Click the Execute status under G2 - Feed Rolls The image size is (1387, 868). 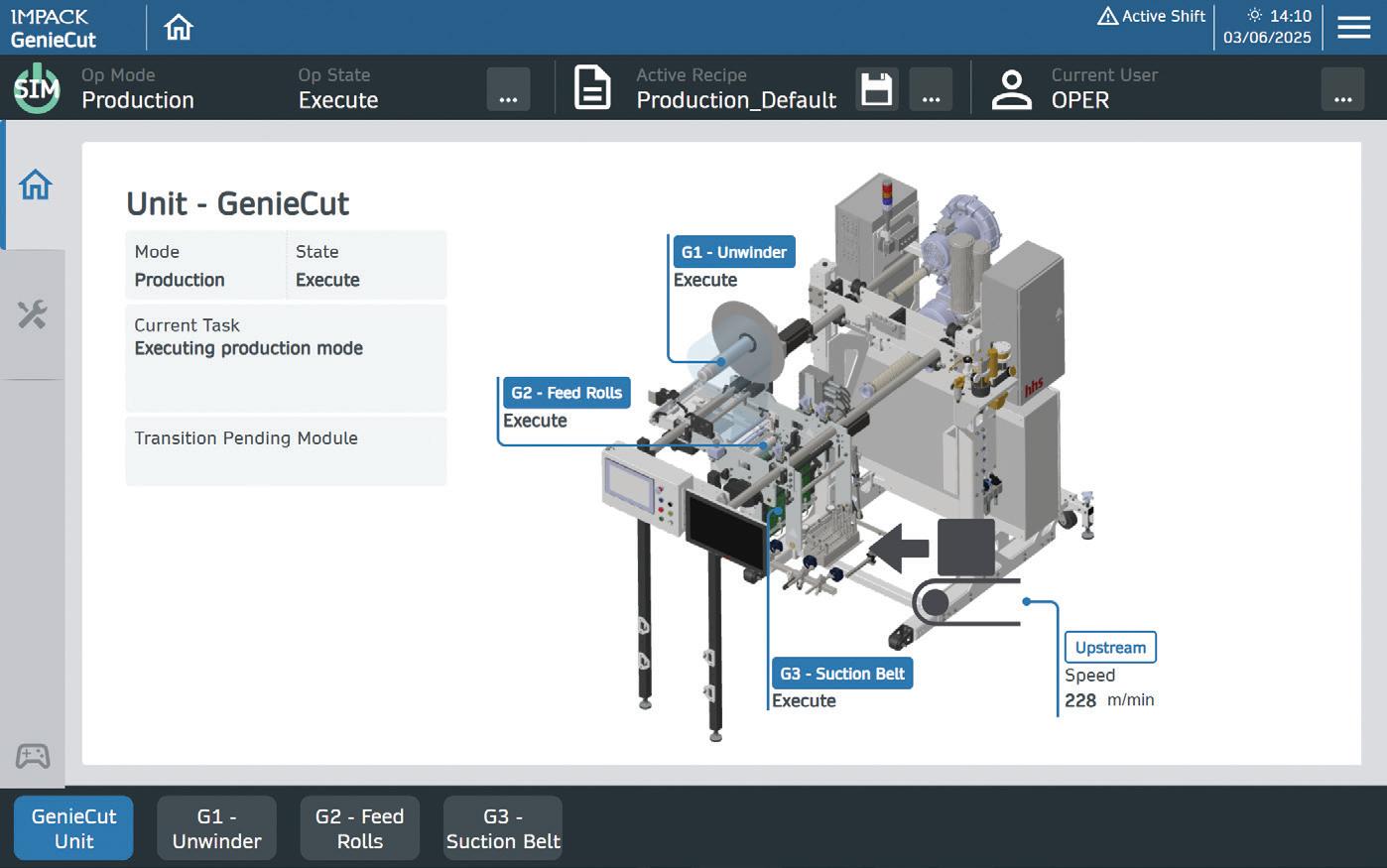coord(535,421)
